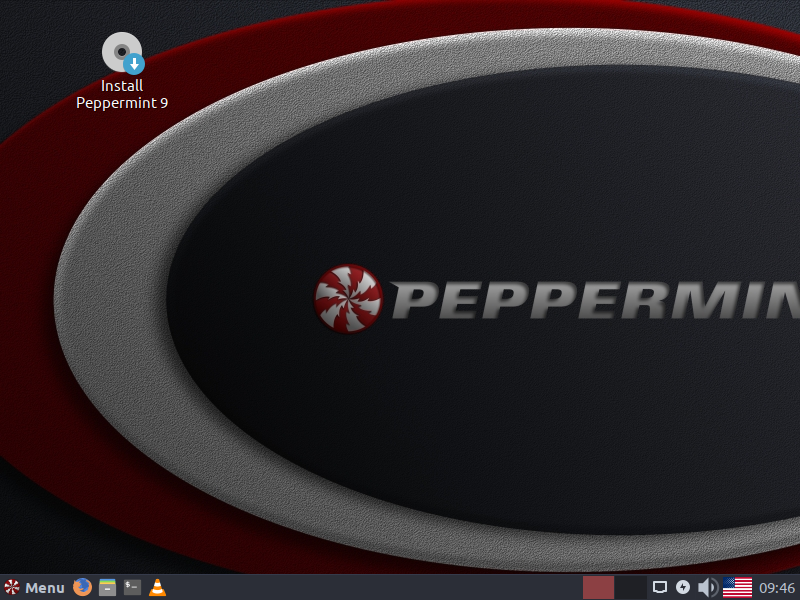
Task: Open the Menu text label on panel
Action: click(45, 588)
